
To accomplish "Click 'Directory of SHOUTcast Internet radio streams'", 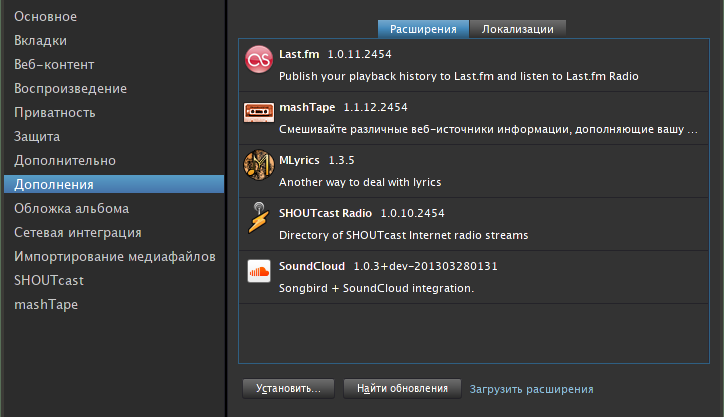I will pos(403,236).
